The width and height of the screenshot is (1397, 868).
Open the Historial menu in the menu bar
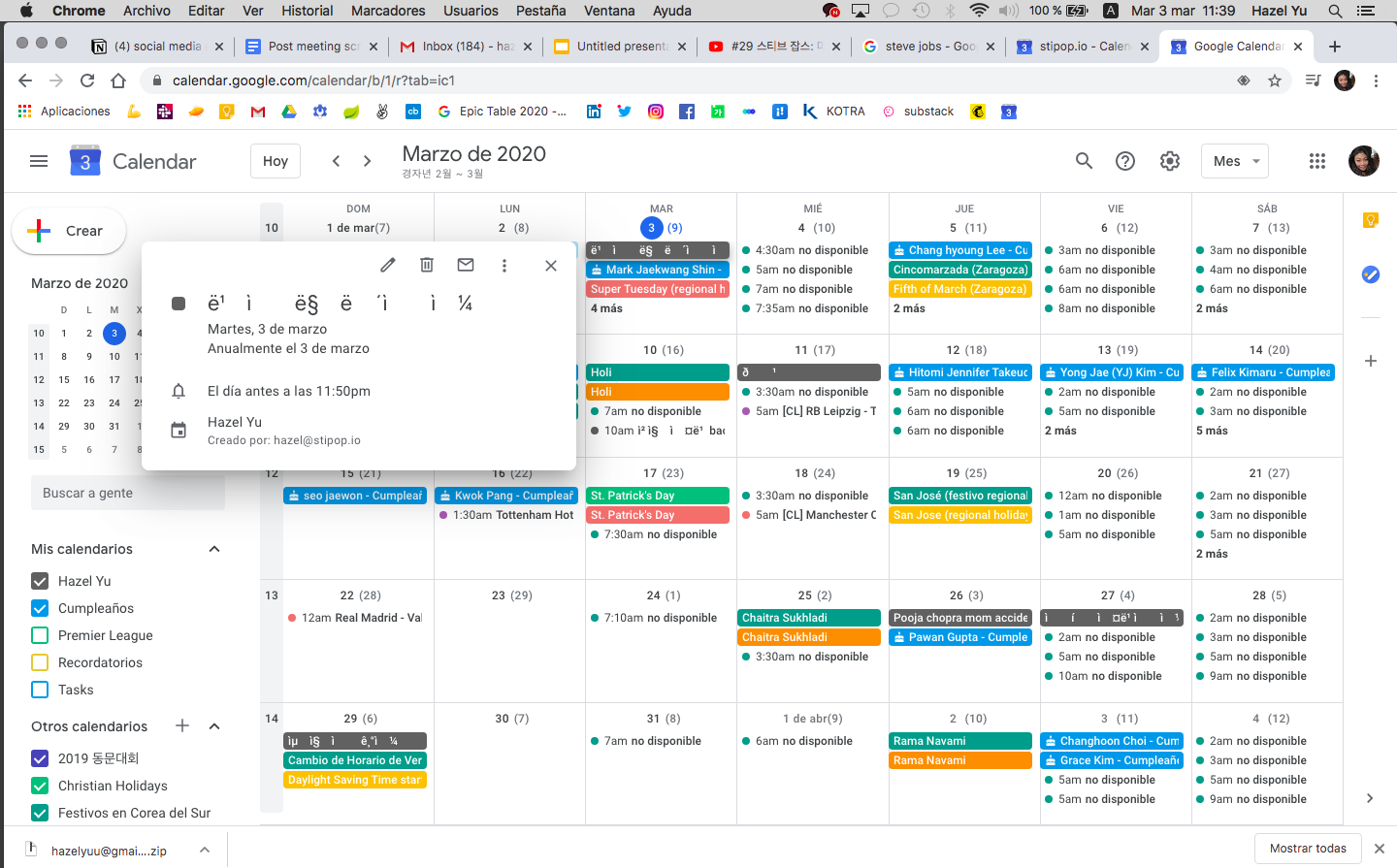coord(307,11)
